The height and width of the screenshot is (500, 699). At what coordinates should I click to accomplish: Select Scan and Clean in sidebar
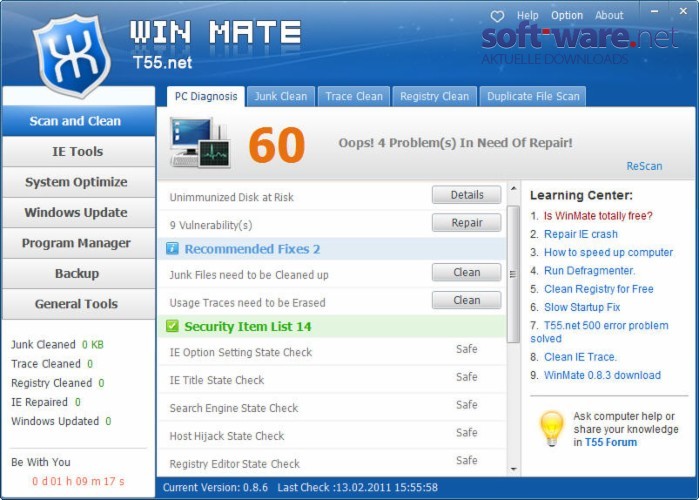click(x=78, y=121)
